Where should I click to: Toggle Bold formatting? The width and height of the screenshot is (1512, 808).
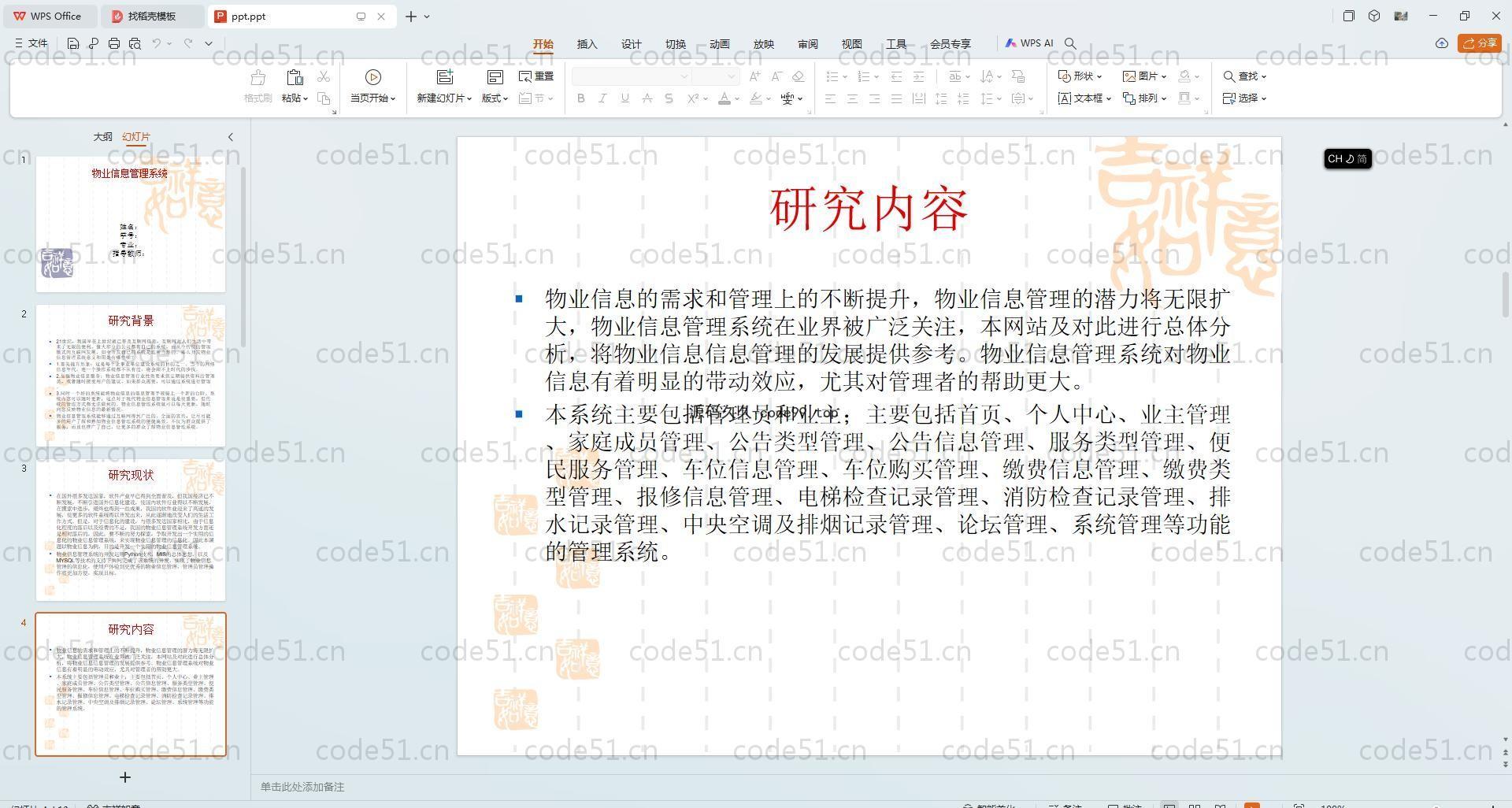coord(581,98)
